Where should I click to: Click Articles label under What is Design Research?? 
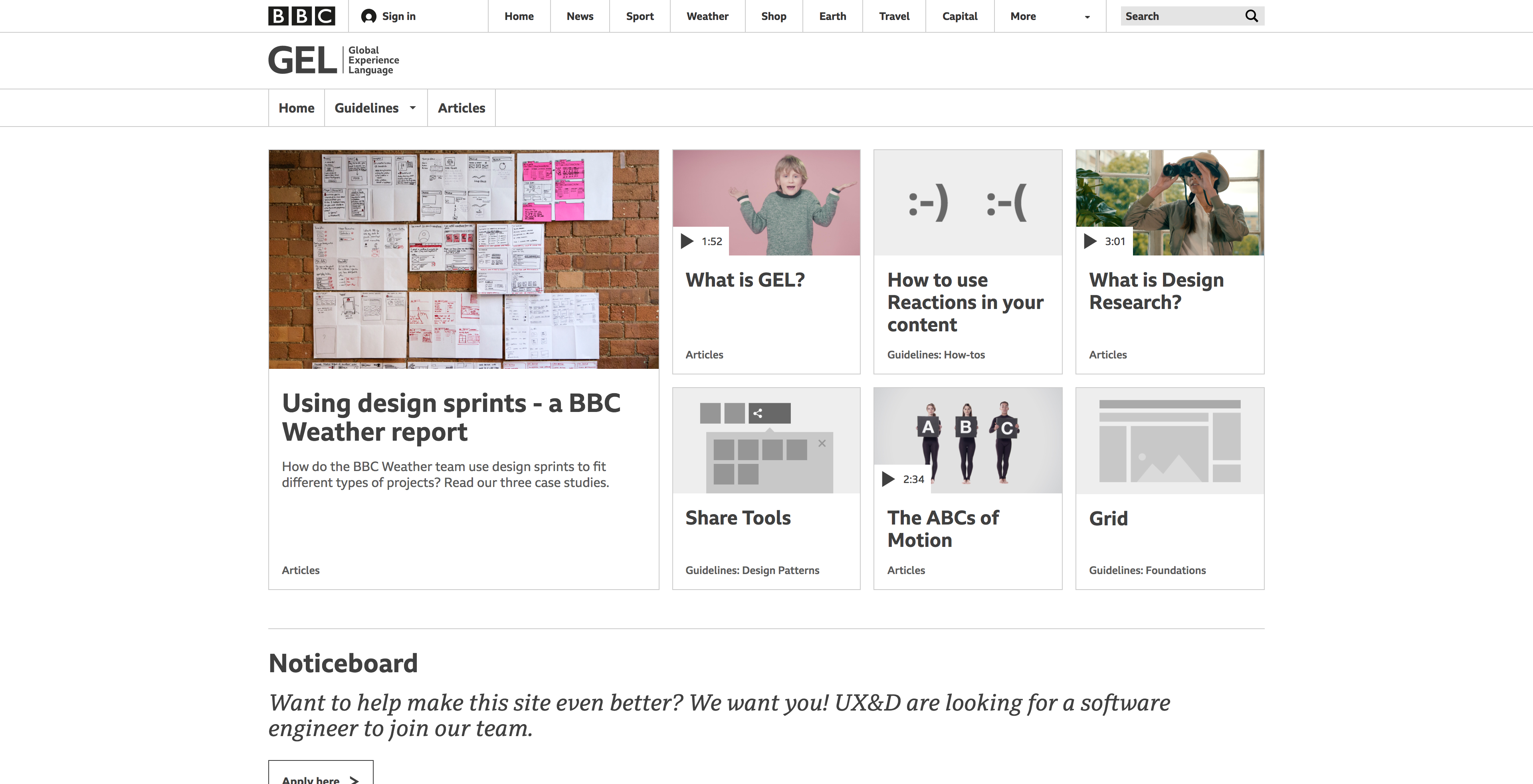coord(1107,354)
